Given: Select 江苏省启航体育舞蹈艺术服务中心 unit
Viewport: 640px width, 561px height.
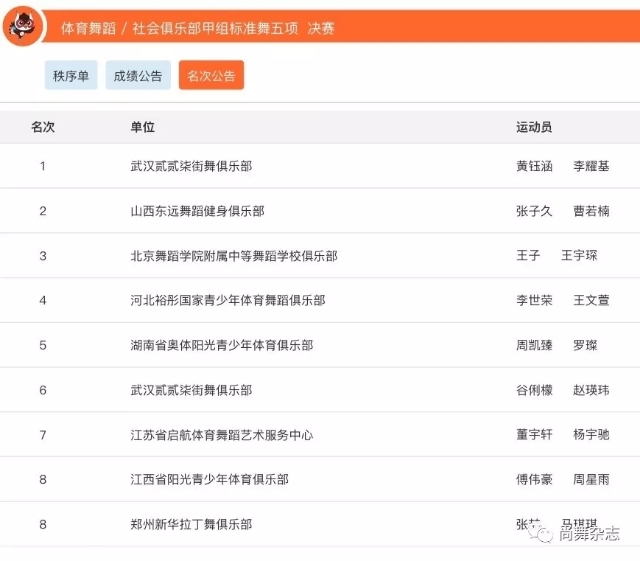Looking at the screenshot, I should pos(222,435).
